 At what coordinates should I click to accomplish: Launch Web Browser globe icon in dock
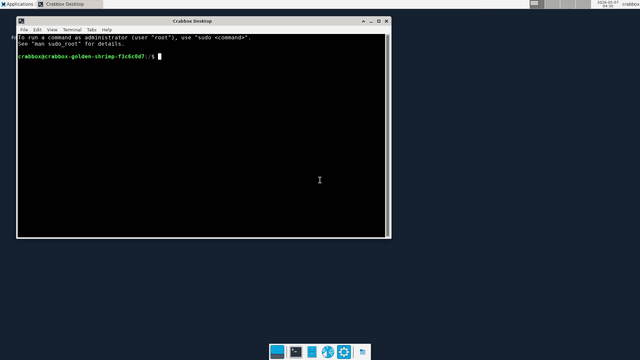click(x=328, y=352)
